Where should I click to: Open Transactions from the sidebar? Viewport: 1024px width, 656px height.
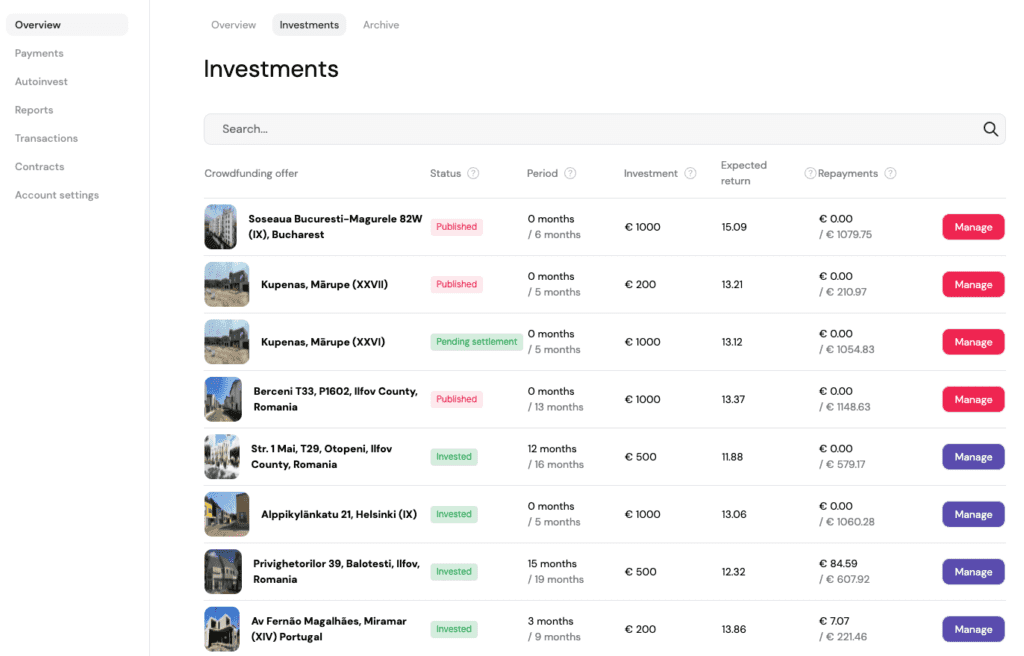pos(46,138)
